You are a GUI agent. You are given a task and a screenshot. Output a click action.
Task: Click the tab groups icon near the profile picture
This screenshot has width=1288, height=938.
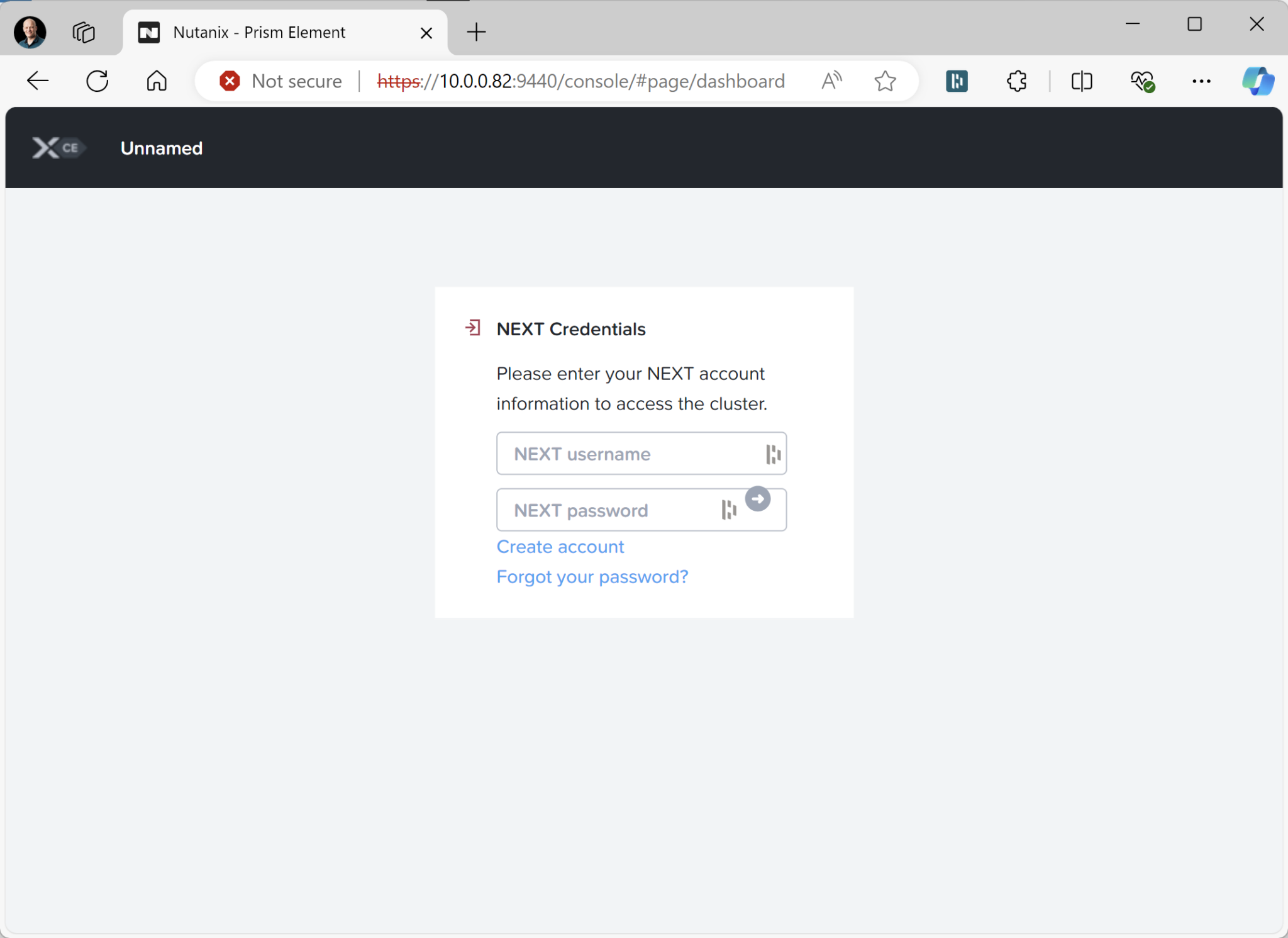coord(83,32)
